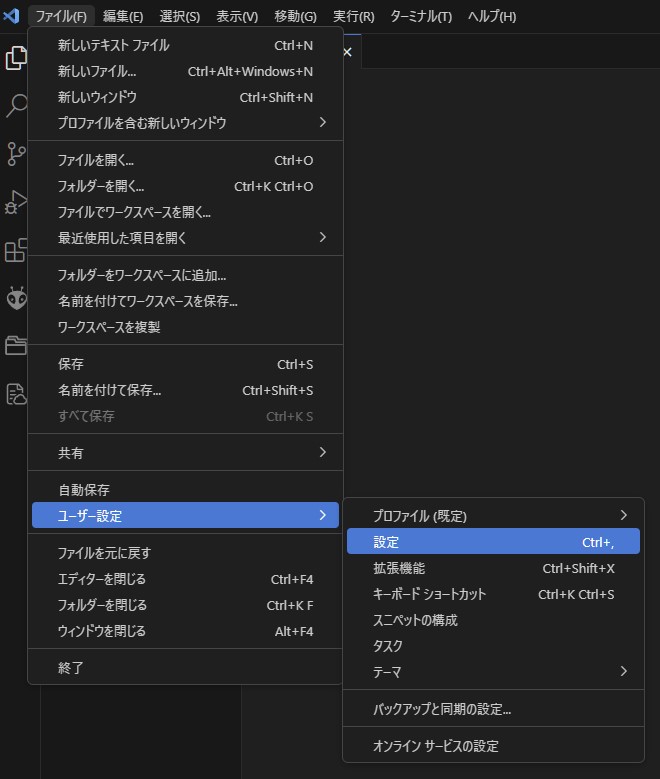The image size is (660, 779).
Task: Choose ワークスペースを複製
Action: (x=185, y=327)
